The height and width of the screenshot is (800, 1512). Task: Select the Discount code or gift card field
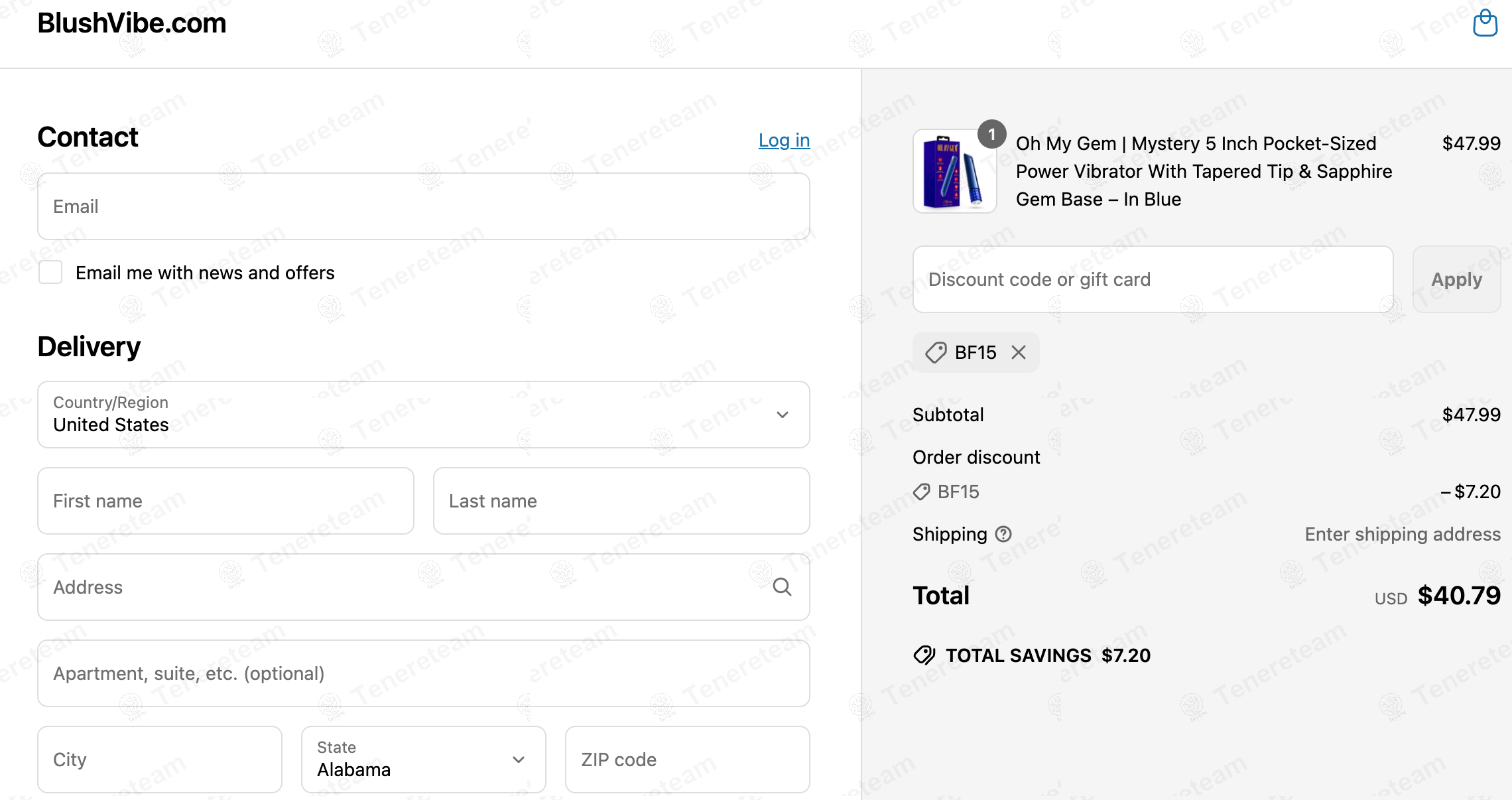coord(1153,279)
